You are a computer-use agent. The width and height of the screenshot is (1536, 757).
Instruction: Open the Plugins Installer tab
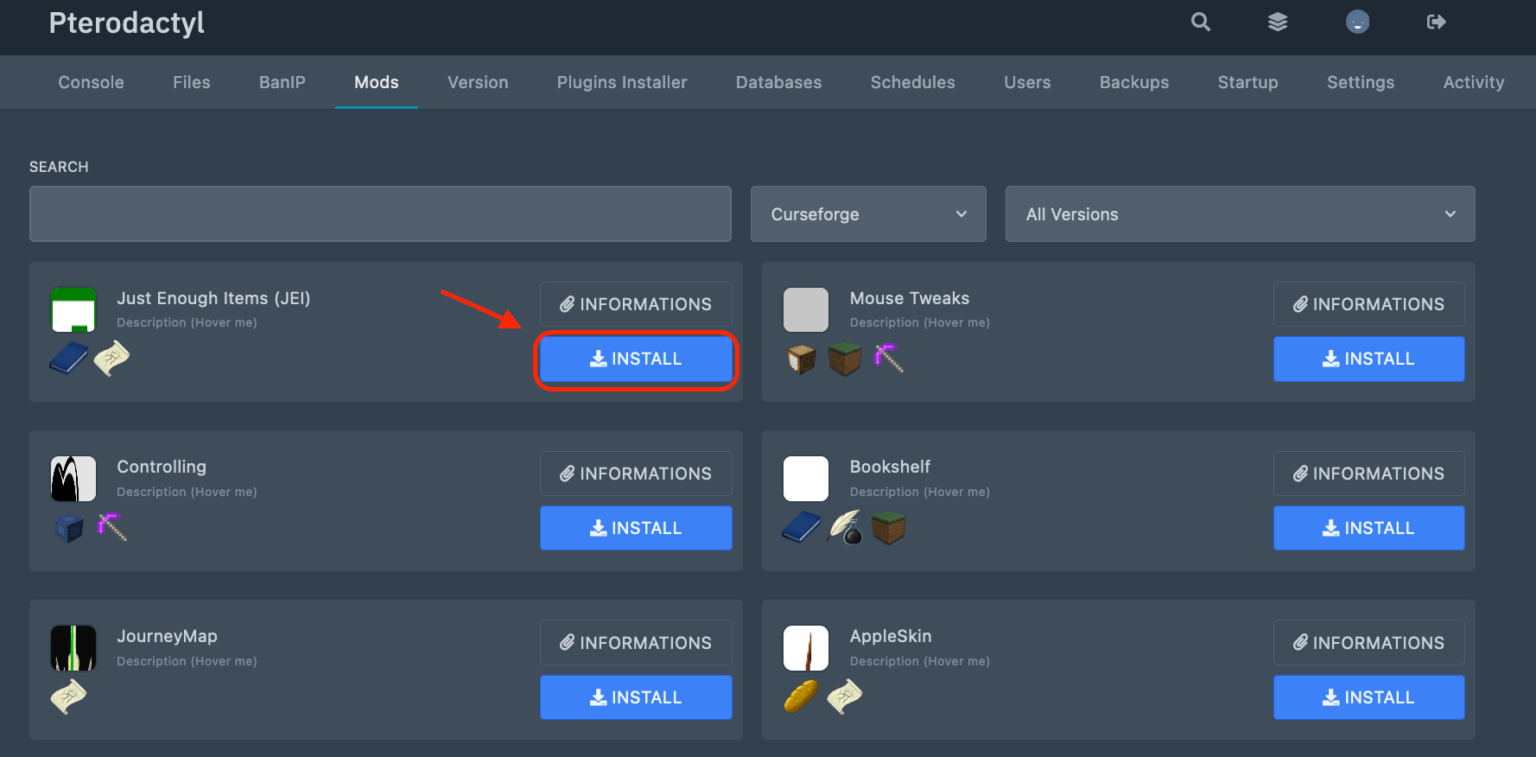621,82
